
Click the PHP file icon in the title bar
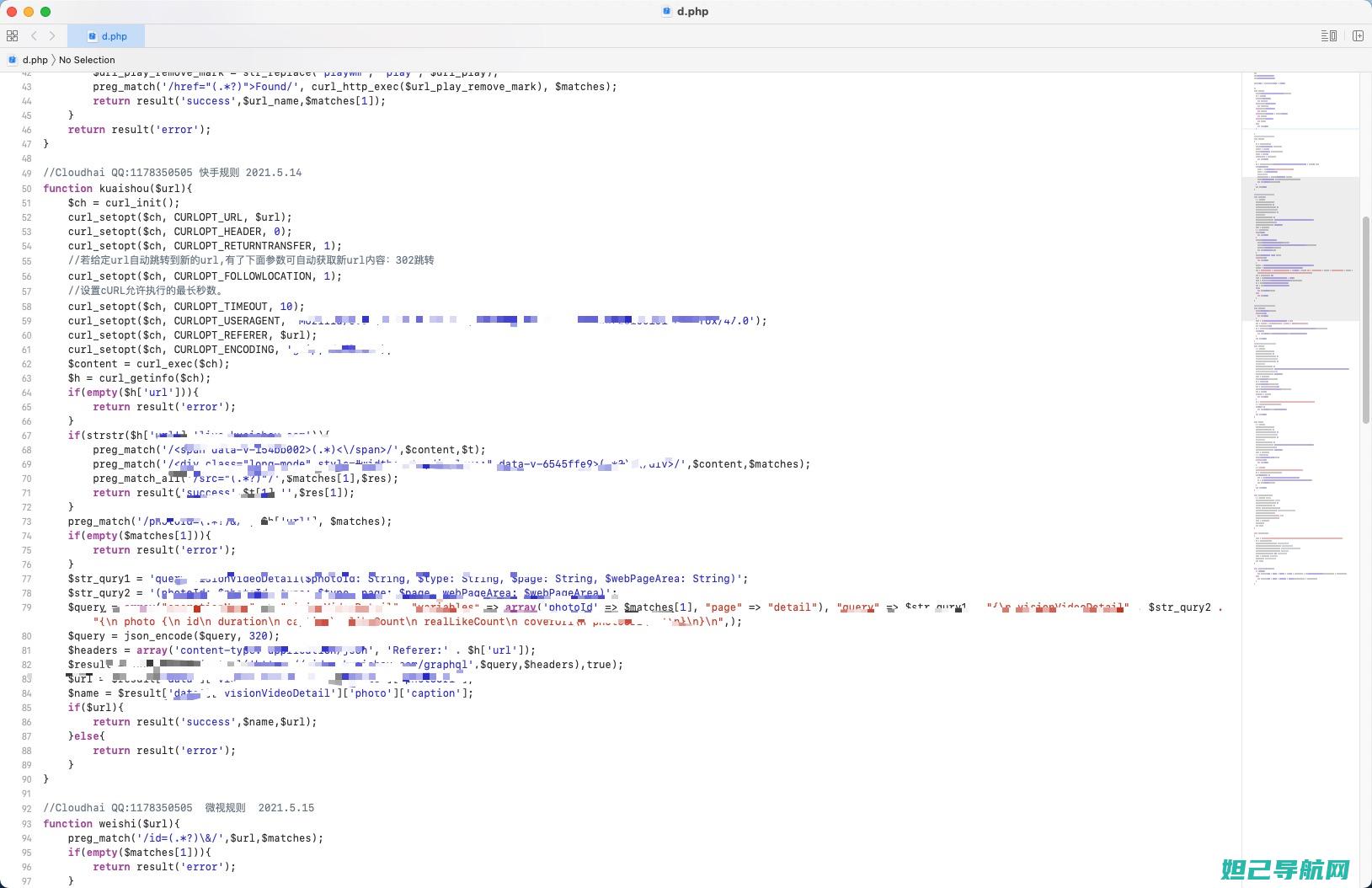tap(667, 11)
